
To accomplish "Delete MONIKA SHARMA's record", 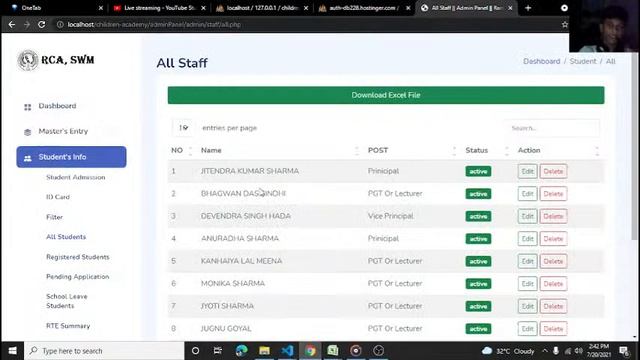I will pos(553,284).
